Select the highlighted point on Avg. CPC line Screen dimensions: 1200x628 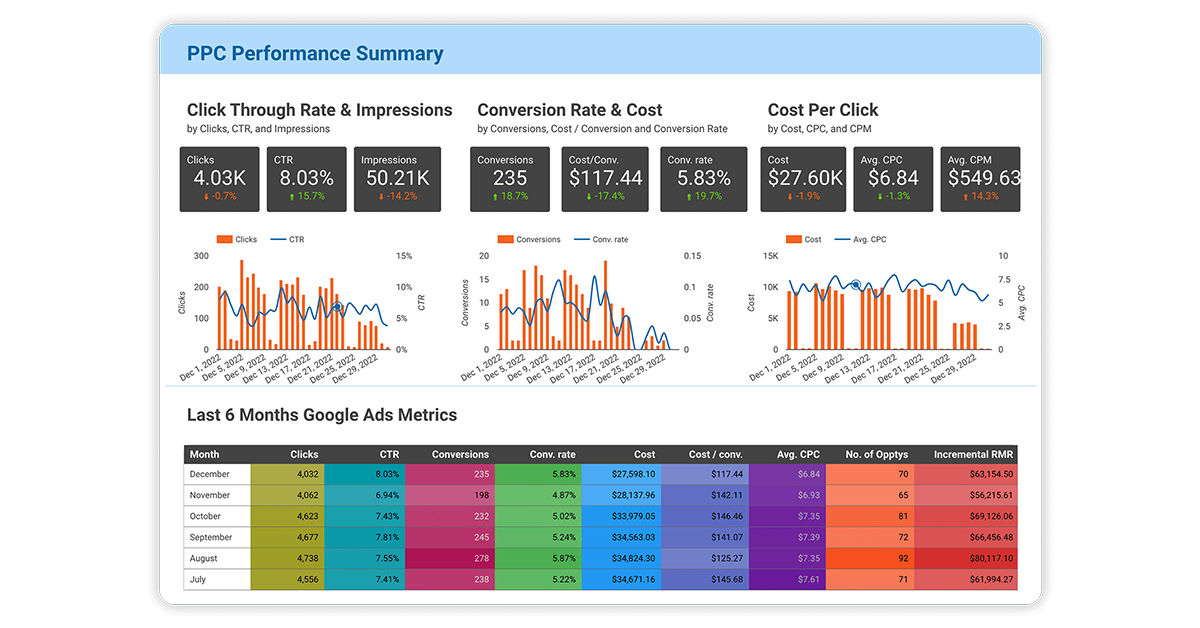pyautogui.click(x=854, y=284)
